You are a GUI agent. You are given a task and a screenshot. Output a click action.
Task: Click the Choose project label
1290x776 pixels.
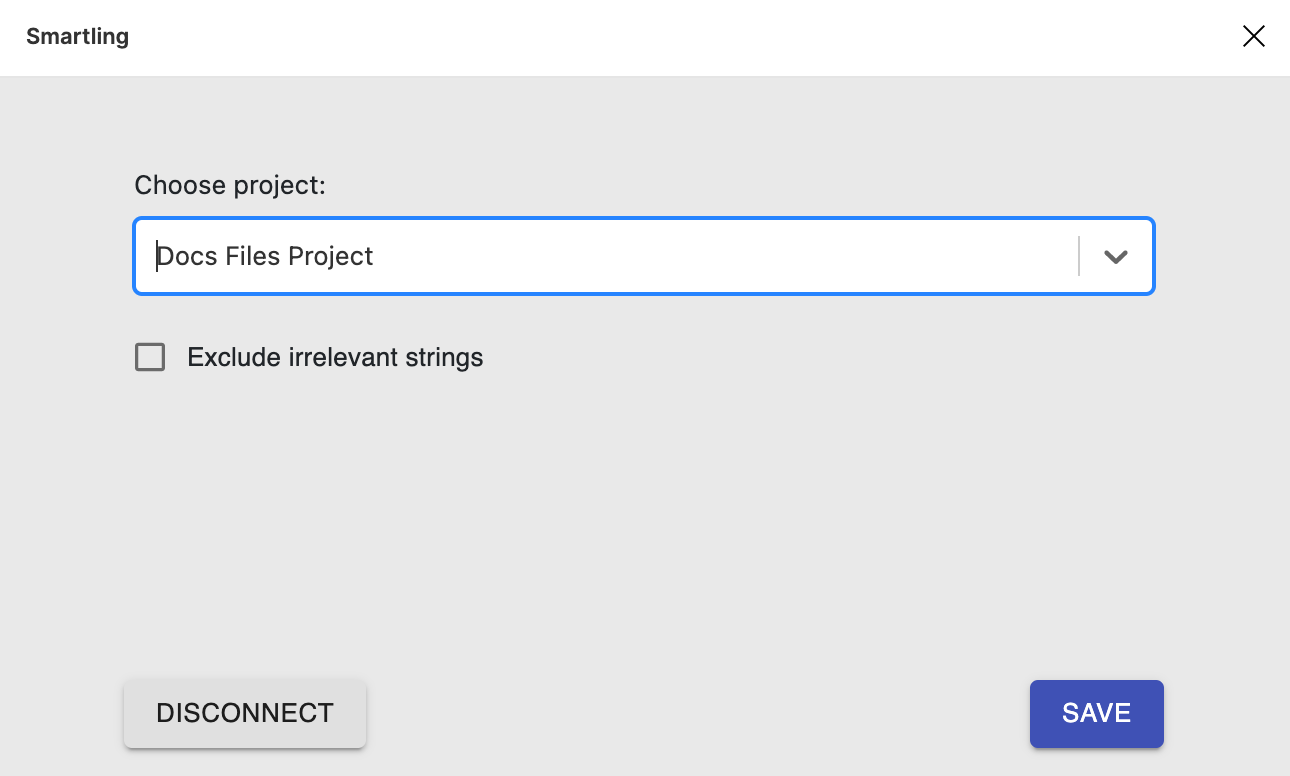point(229,185)
